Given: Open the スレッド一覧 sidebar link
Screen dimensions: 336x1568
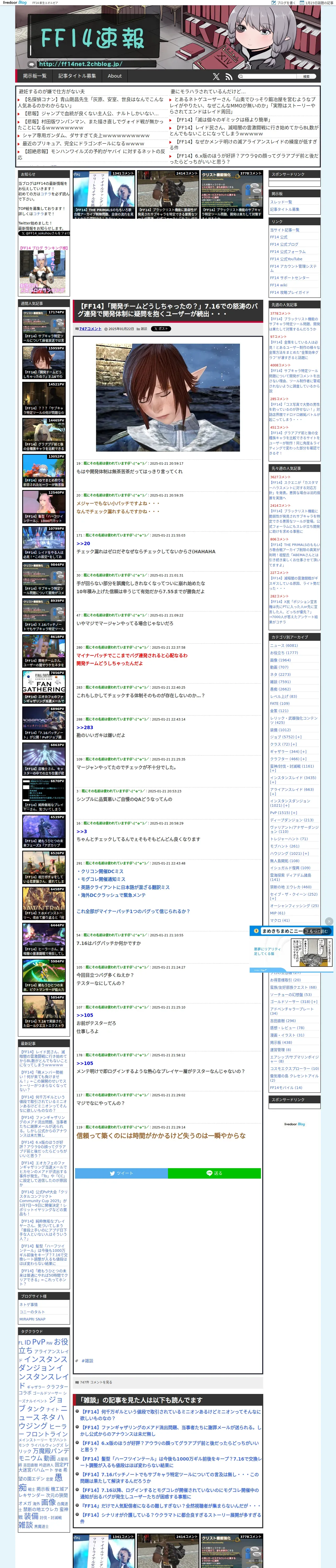Looking at the screenshot, I should 281,202.
